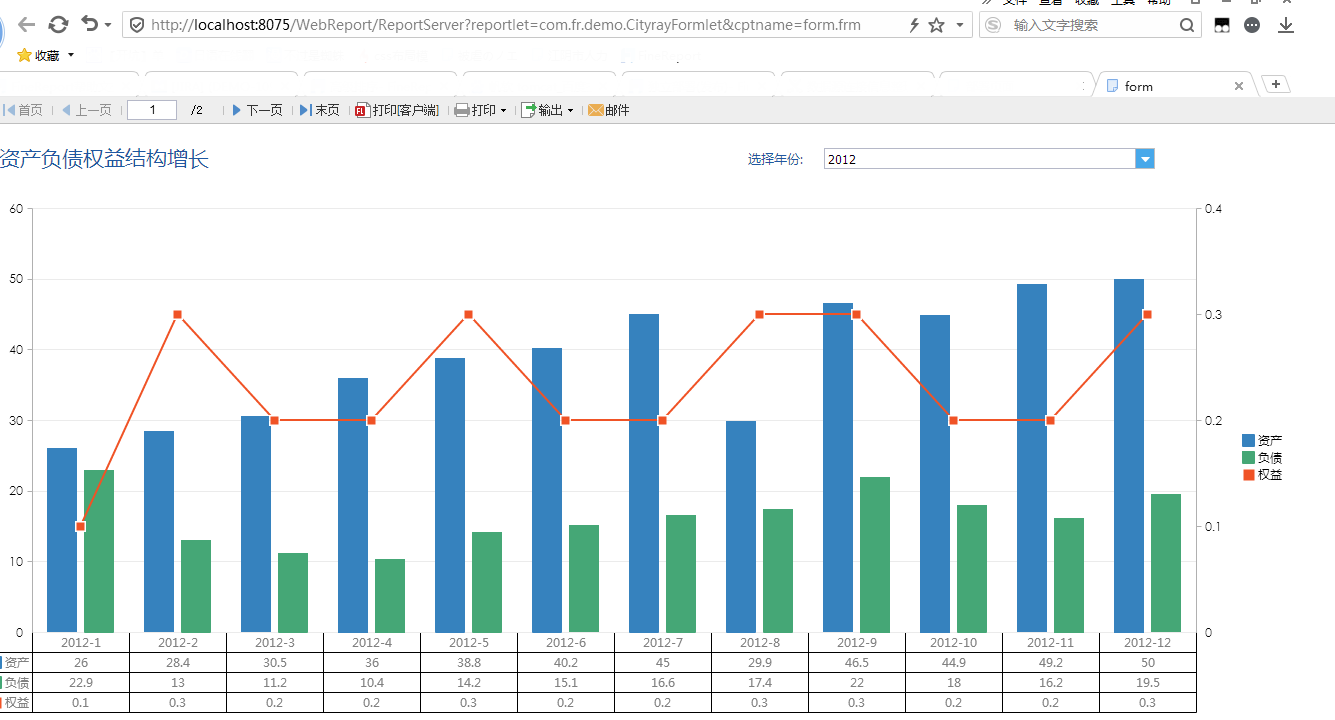1335x720 pixels.
Task: Click the 负债 value 10.4 cell
Action: [x=372, y=682]
